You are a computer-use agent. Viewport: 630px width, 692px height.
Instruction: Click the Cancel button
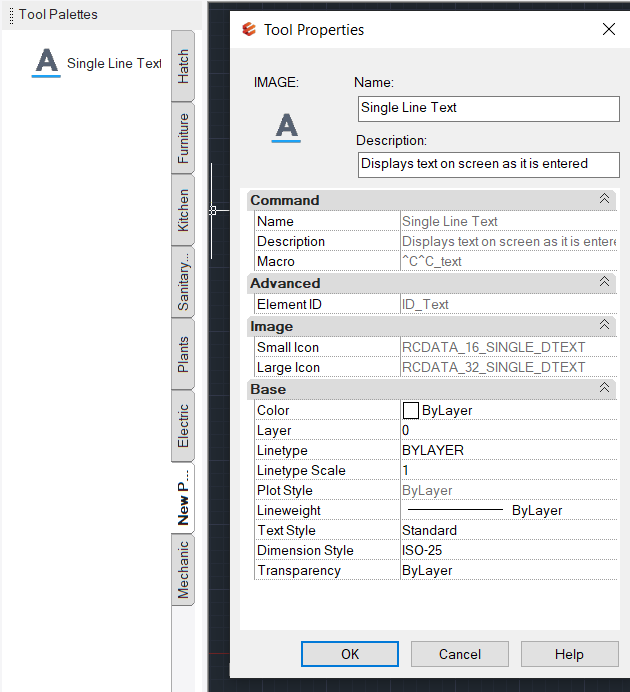(x=460, y=654)
